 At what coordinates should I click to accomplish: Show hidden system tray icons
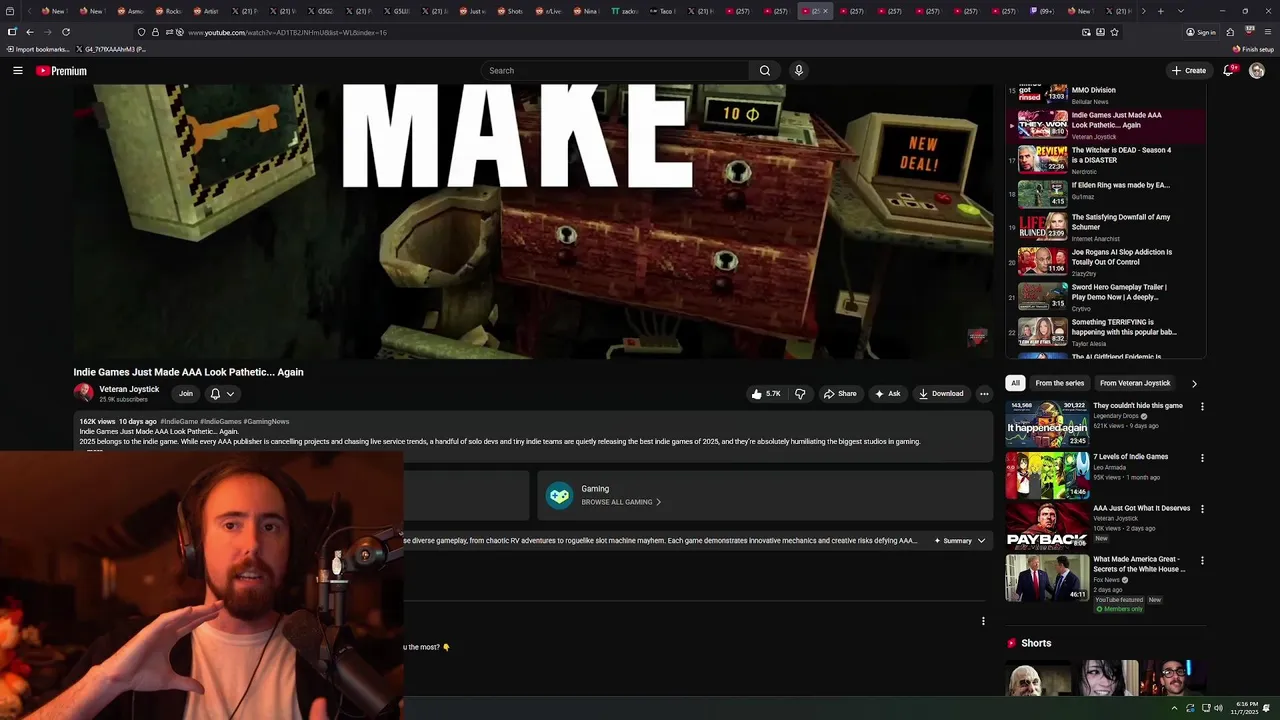pos(1174,708)
